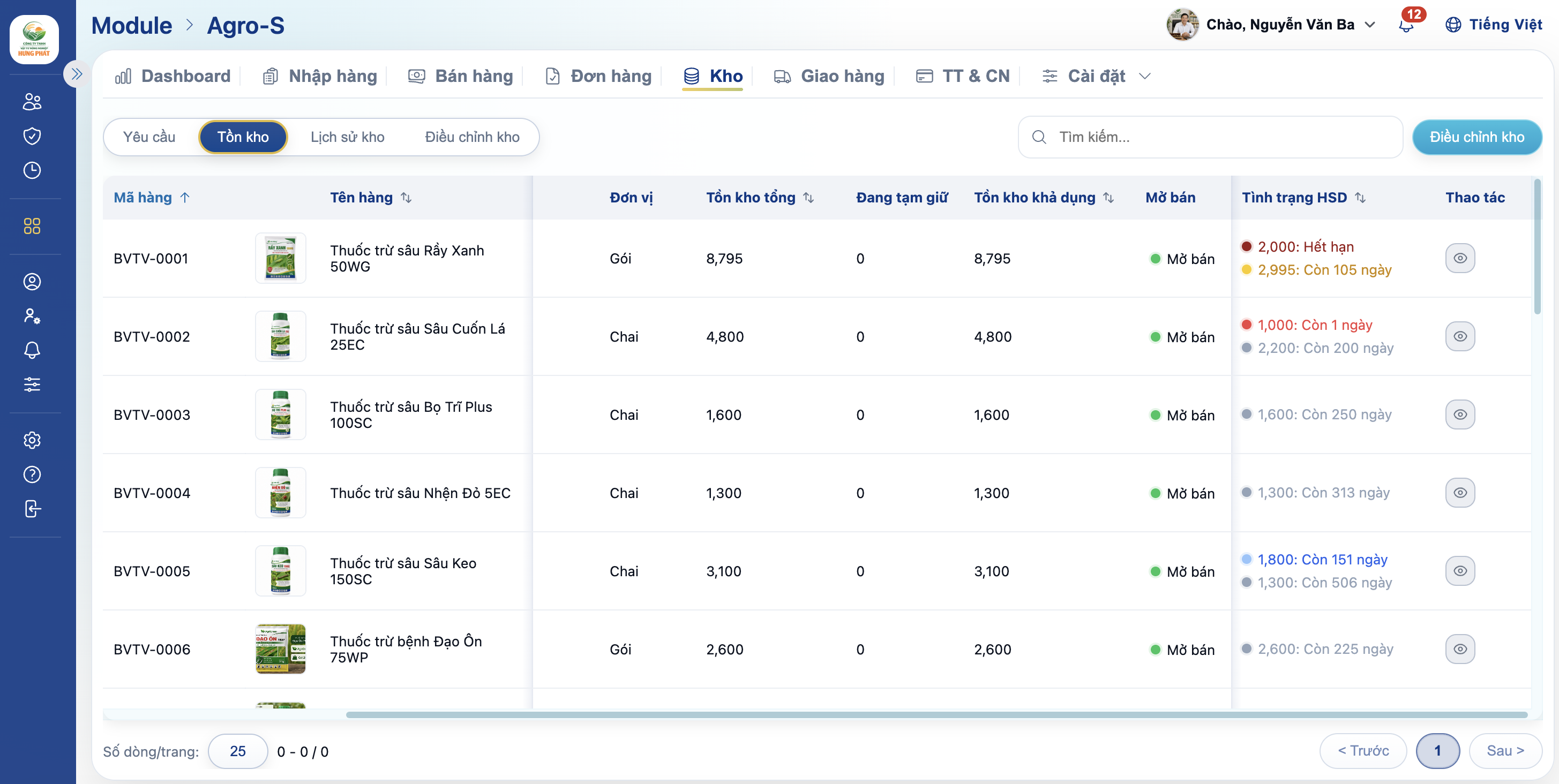Click the sidebar logout icon
This screenshot has height=784, width=1559.
click(32, 509)
